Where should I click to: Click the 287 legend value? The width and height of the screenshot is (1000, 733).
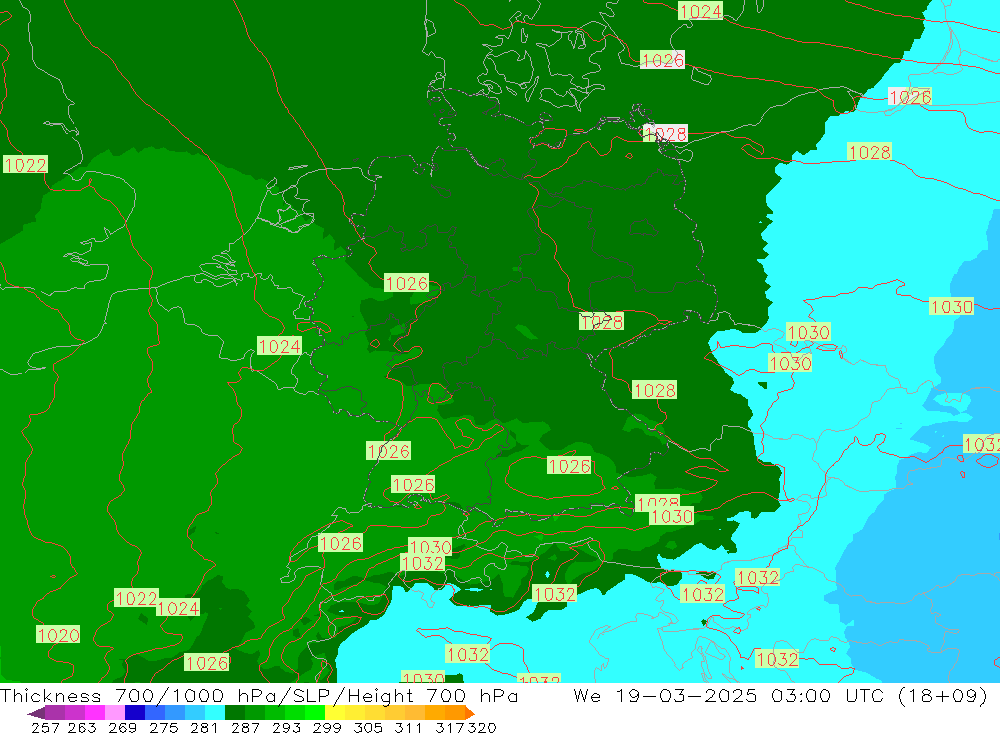coord(245,727)
